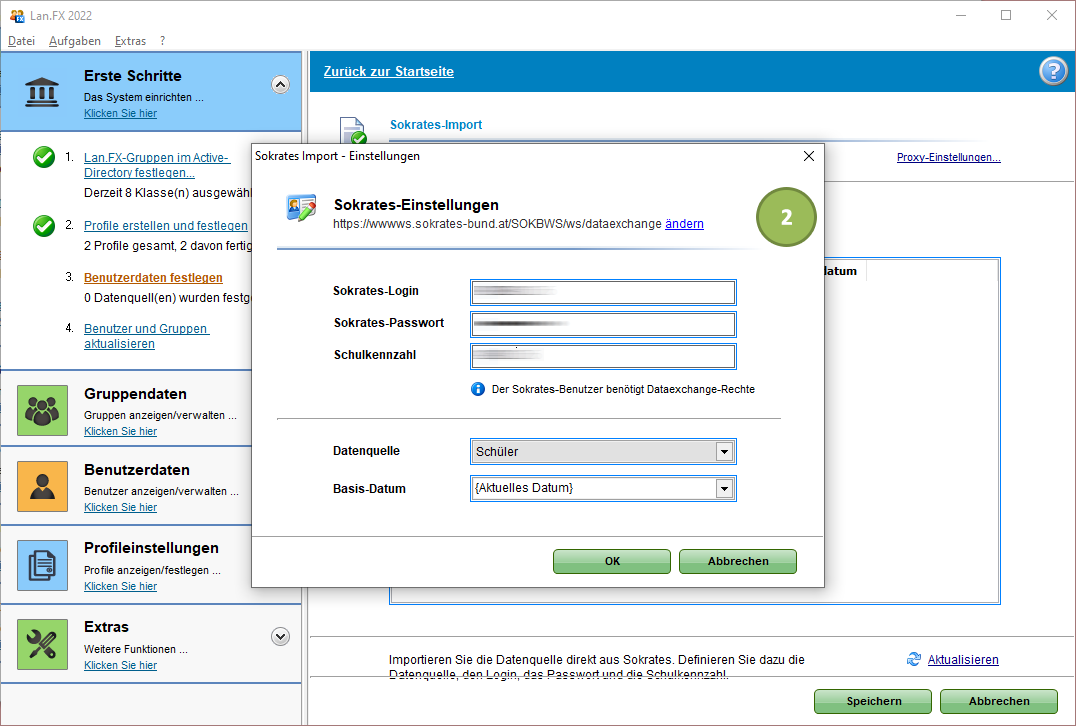Maximize the Lan.FX 2022 window
The height and width of the screenshot is (726, 1076).
click(1006, 15)
